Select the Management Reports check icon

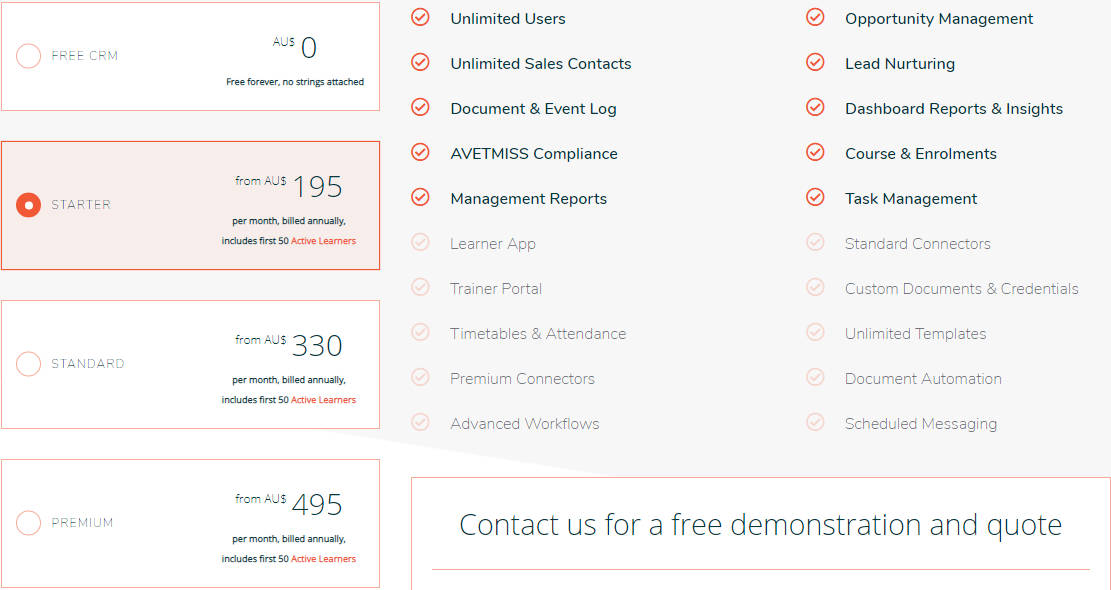[x=419, y=197]
